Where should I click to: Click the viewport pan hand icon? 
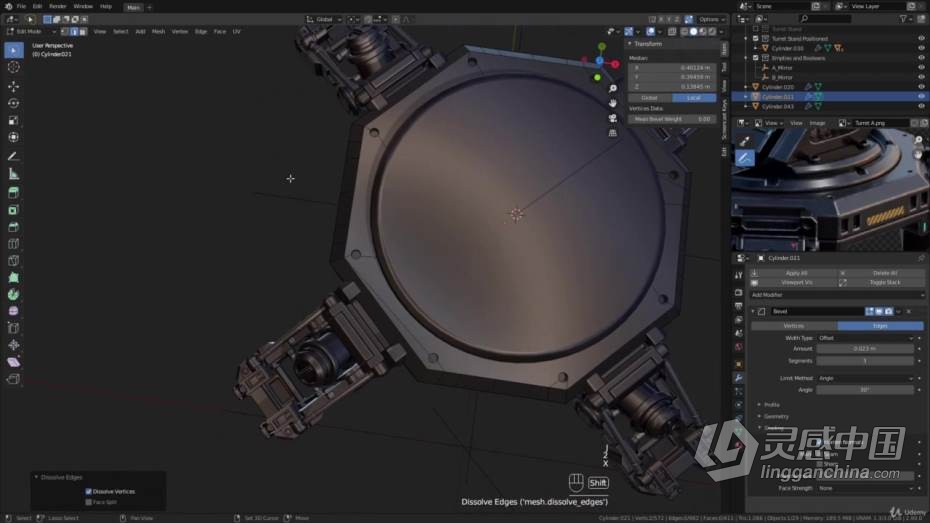point(613,103)
